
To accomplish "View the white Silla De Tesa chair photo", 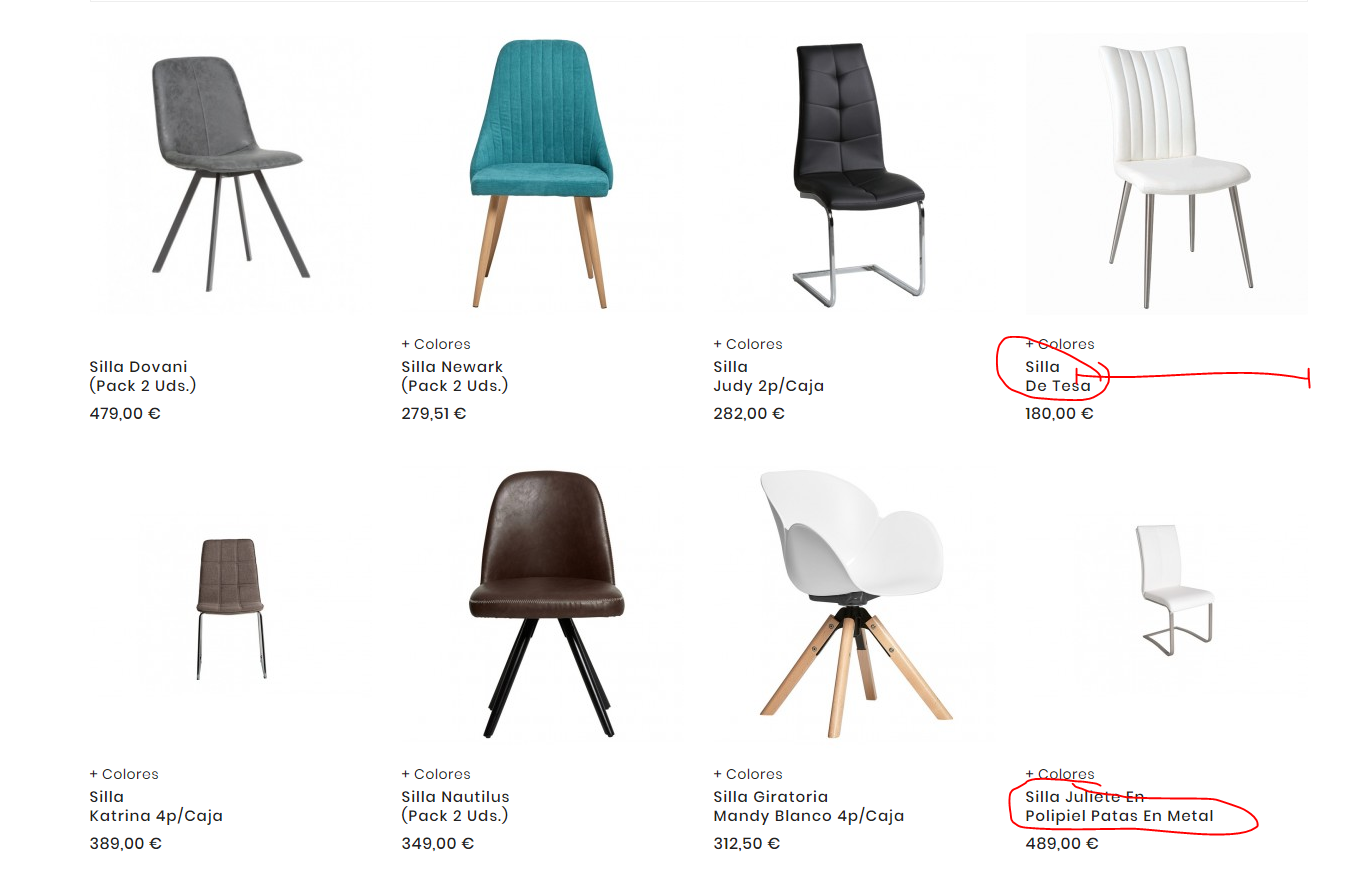I will 1166,175.
